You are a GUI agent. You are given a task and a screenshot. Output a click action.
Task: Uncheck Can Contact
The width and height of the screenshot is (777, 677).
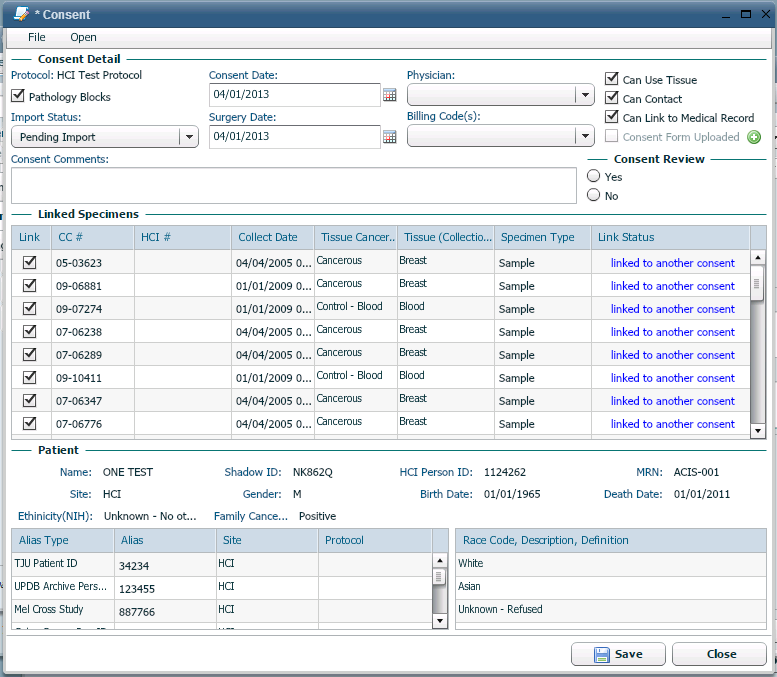point(611,98)
